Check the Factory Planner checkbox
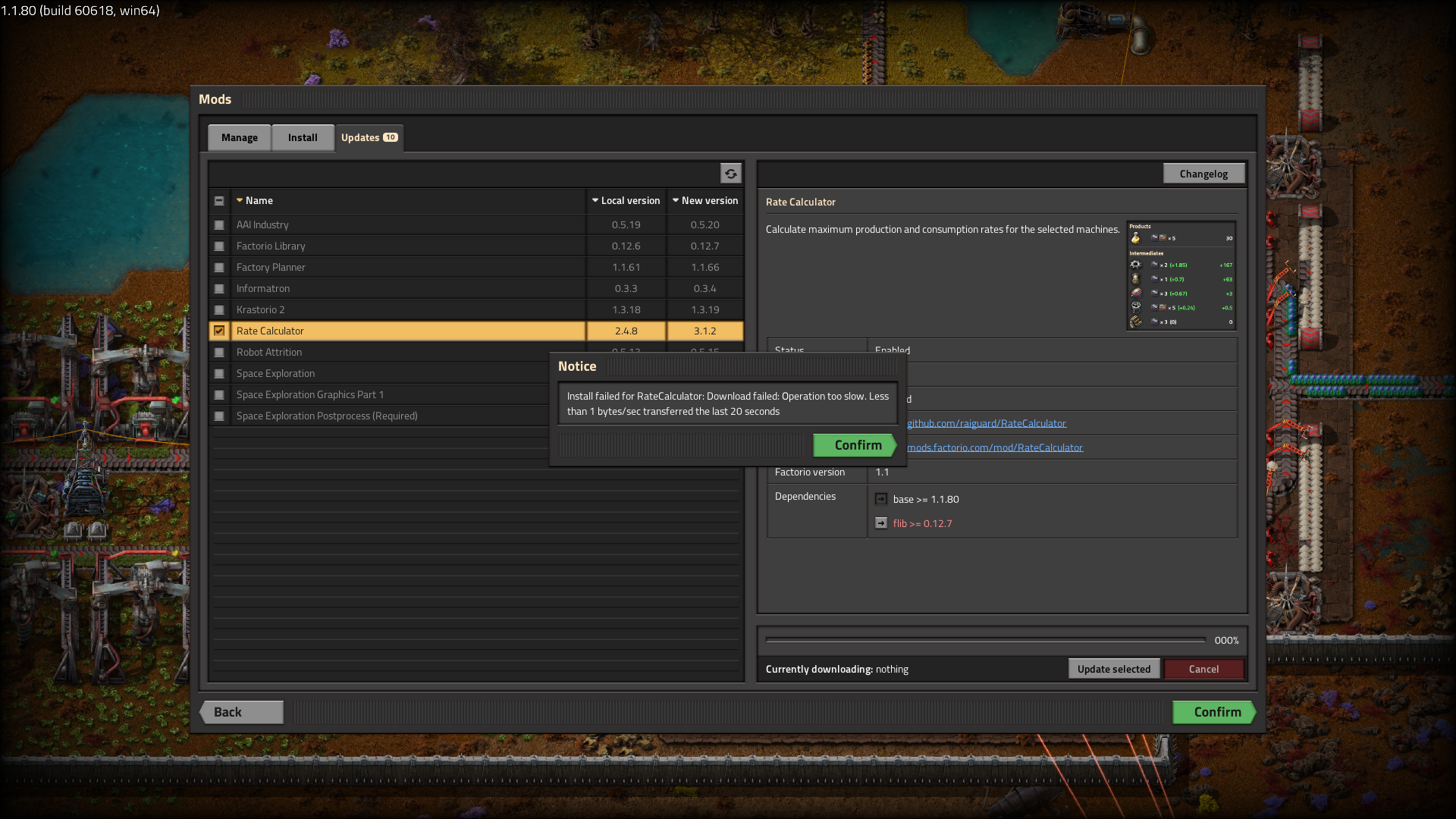 [x=219, y=268]
